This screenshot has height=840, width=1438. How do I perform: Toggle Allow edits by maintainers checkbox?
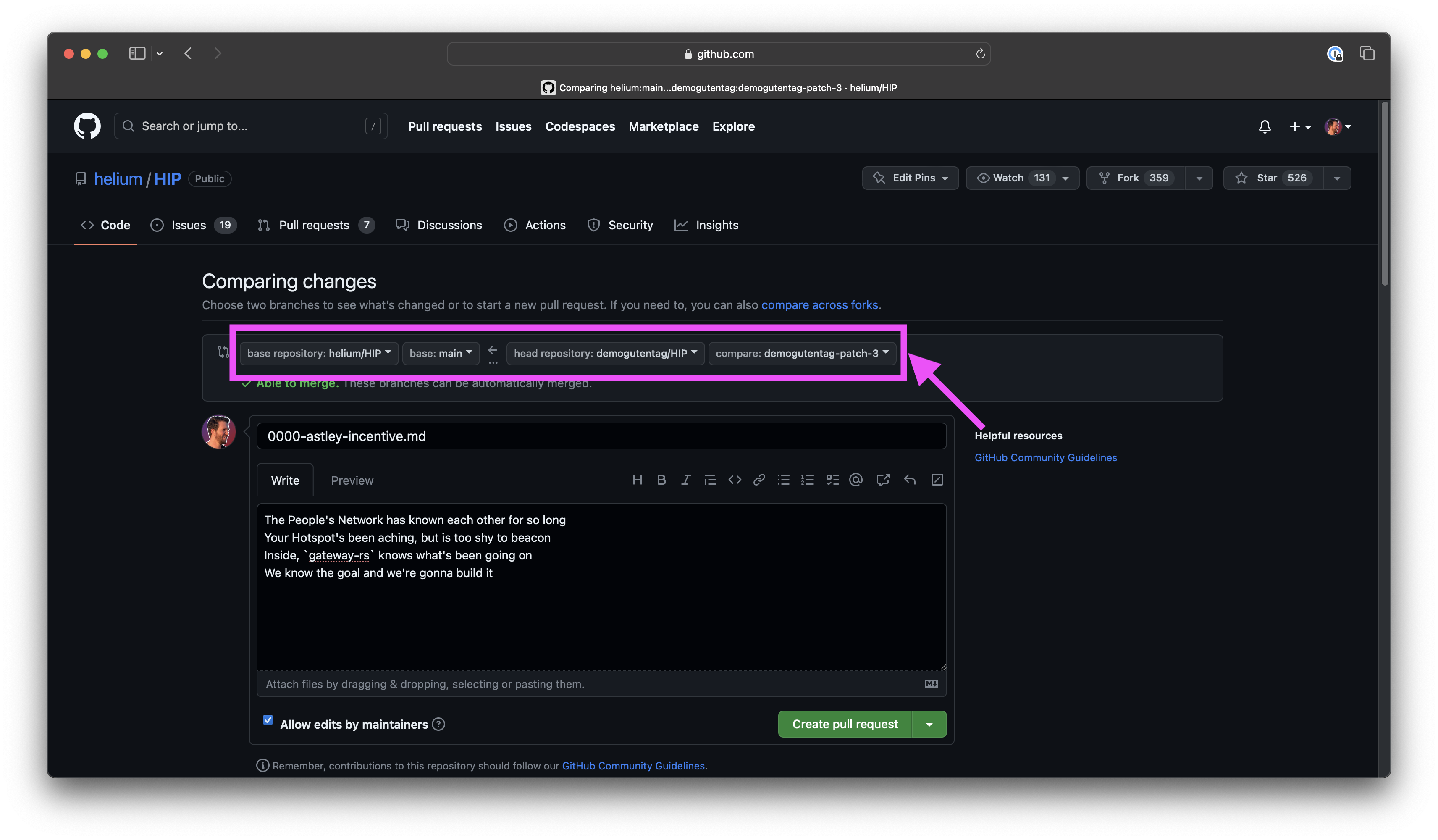pyautogui.click(x=268, y=720)
